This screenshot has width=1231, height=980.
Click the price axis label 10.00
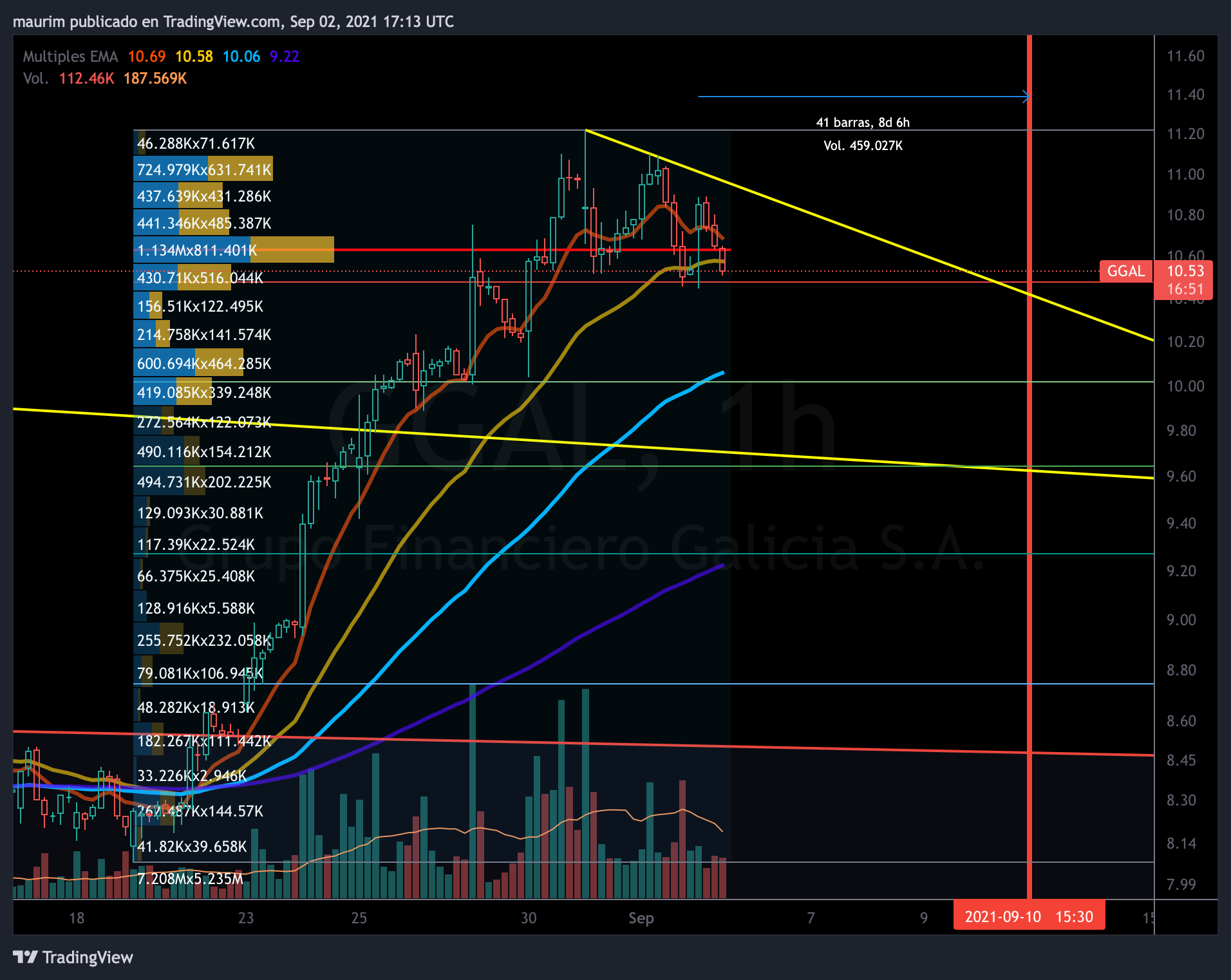(1185, 386)
